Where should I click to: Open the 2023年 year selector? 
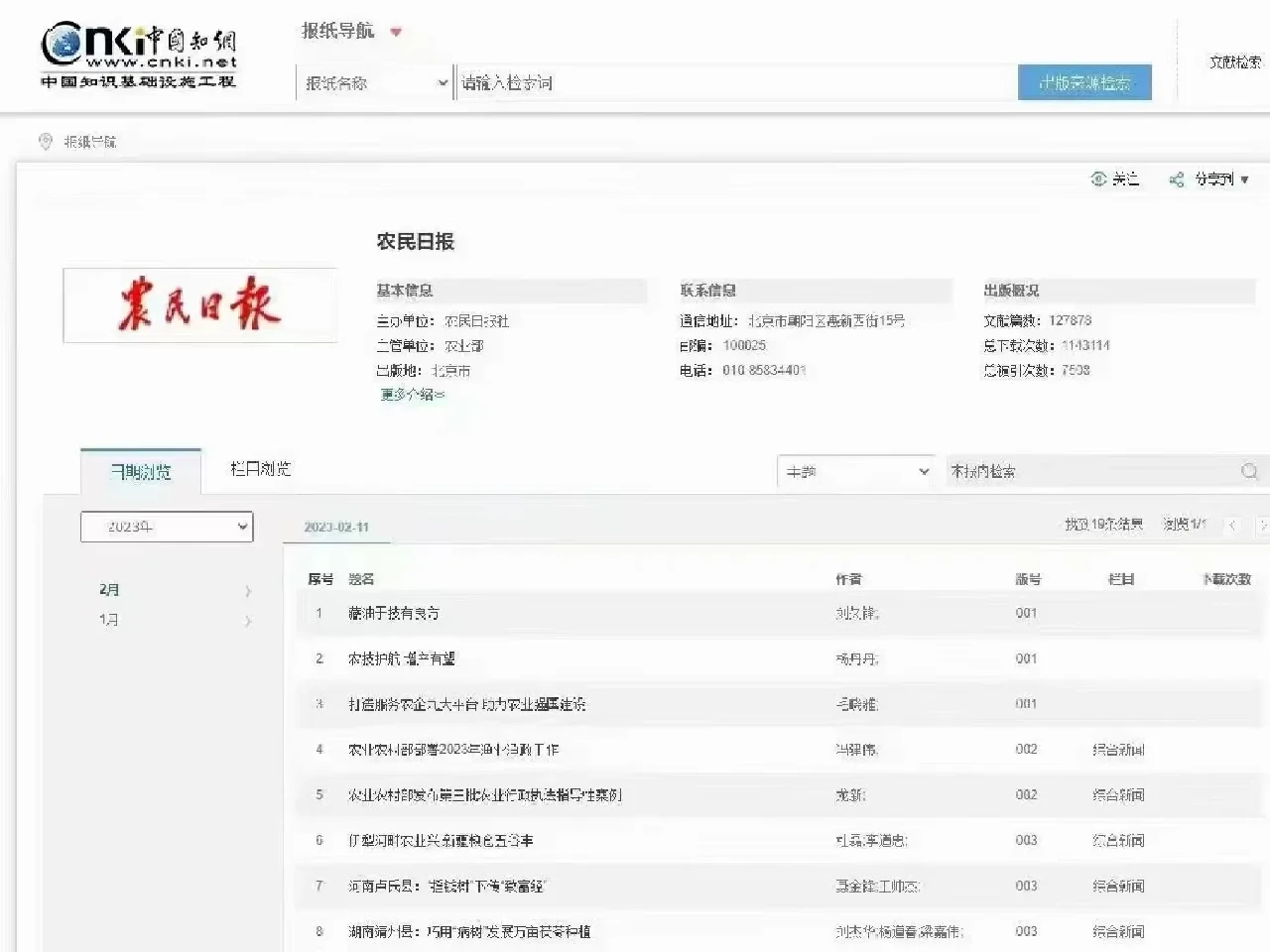click(x=167, y=527)
